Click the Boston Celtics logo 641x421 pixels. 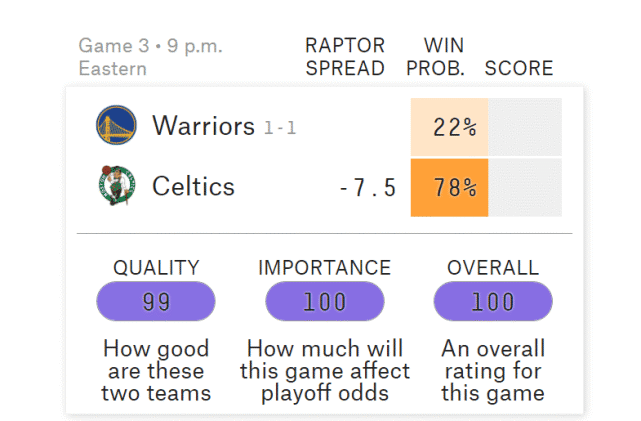(117, 185)
